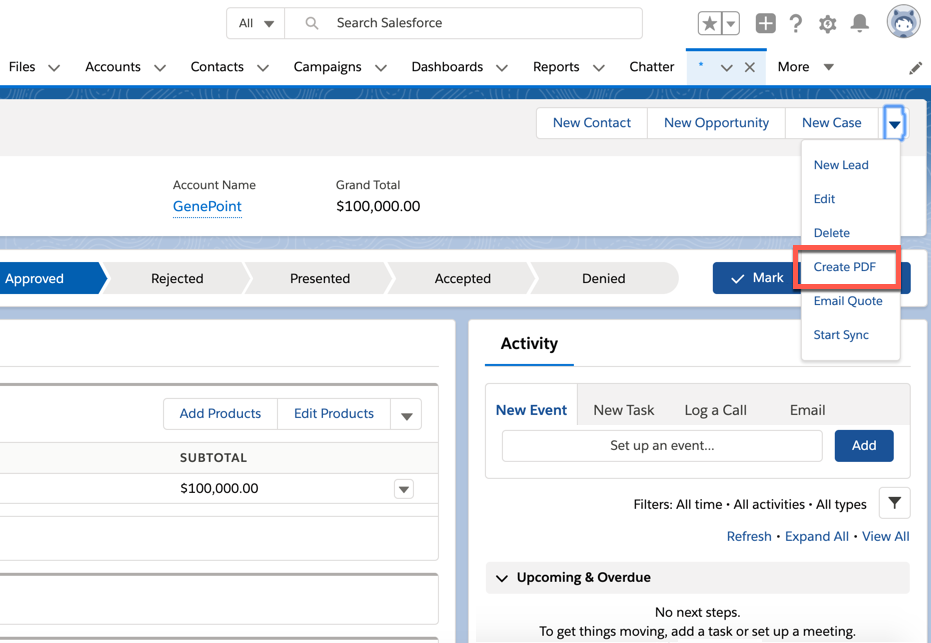
Task: Select the New Task tab
Action: (x=623, y=410)
